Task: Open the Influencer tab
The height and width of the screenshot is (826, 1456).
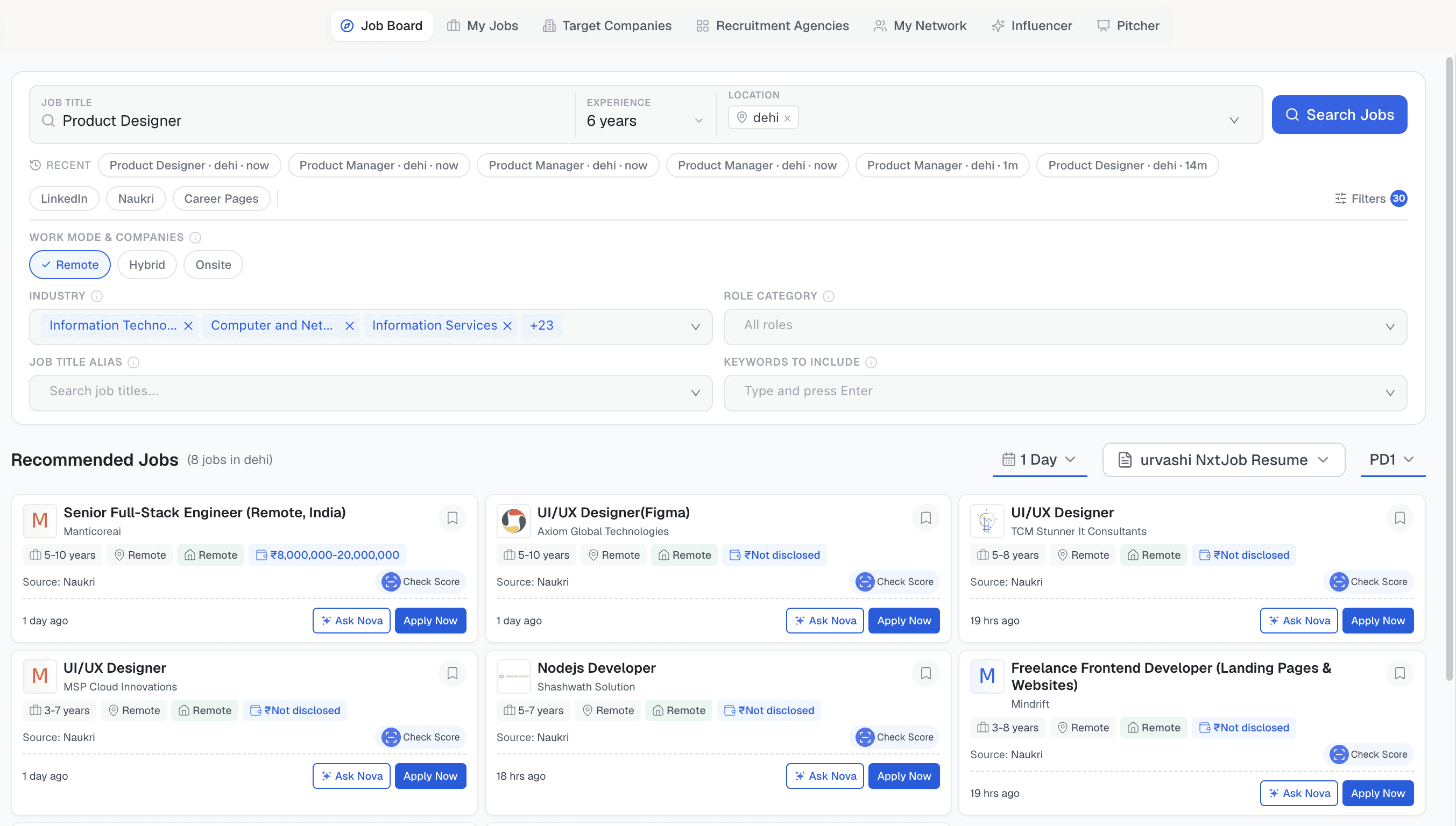Action: click(x=1032, y=26)
